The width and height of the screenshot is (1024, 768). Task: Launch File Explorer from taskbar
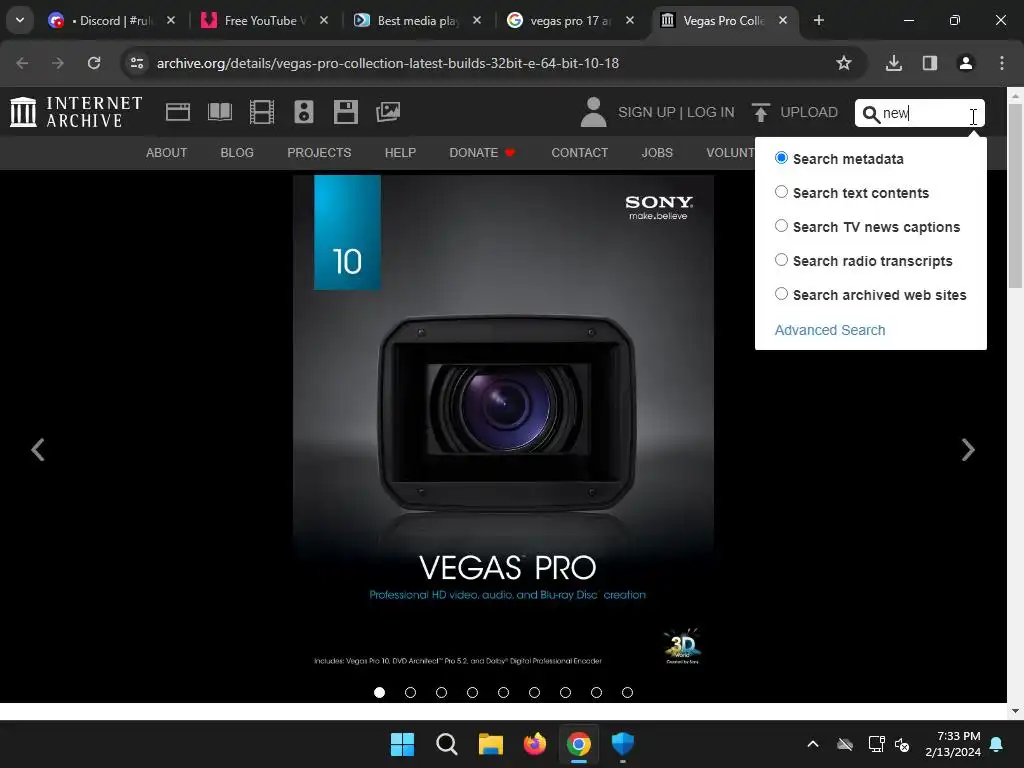pyautogui.click(x=490, y=744)
